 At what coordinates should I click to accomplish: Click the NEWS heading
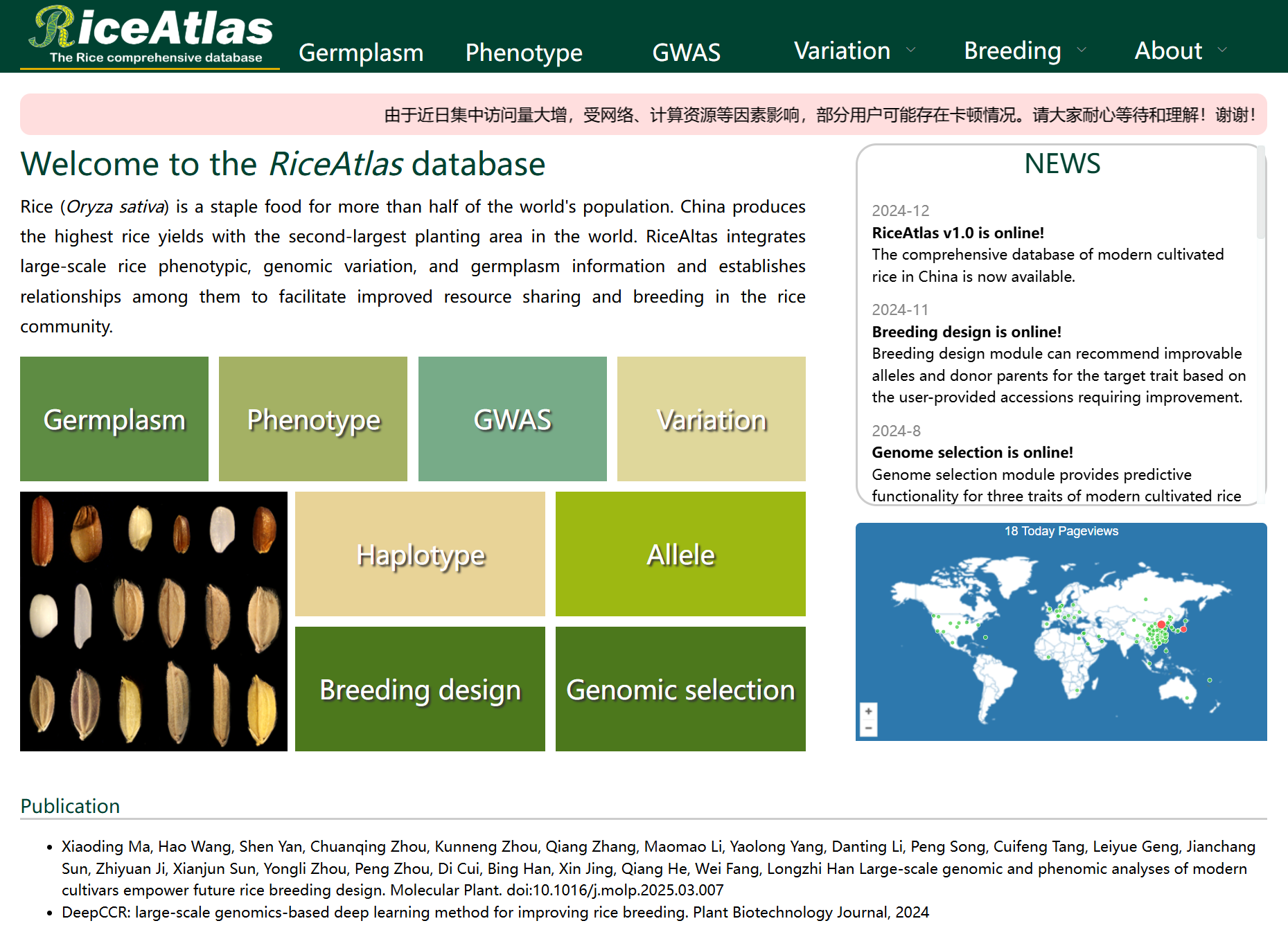(1061, 164)
